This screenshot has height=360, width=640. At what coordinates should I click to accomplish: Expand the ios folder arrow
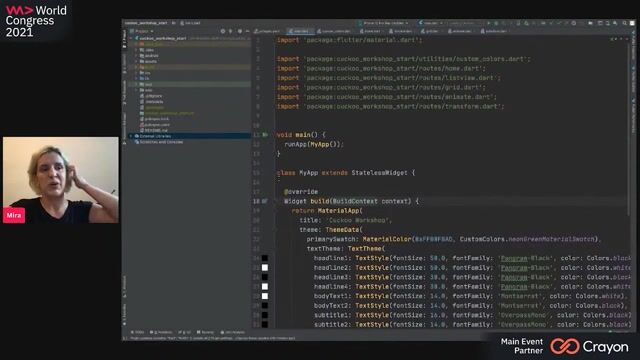(x=136, y=73)
